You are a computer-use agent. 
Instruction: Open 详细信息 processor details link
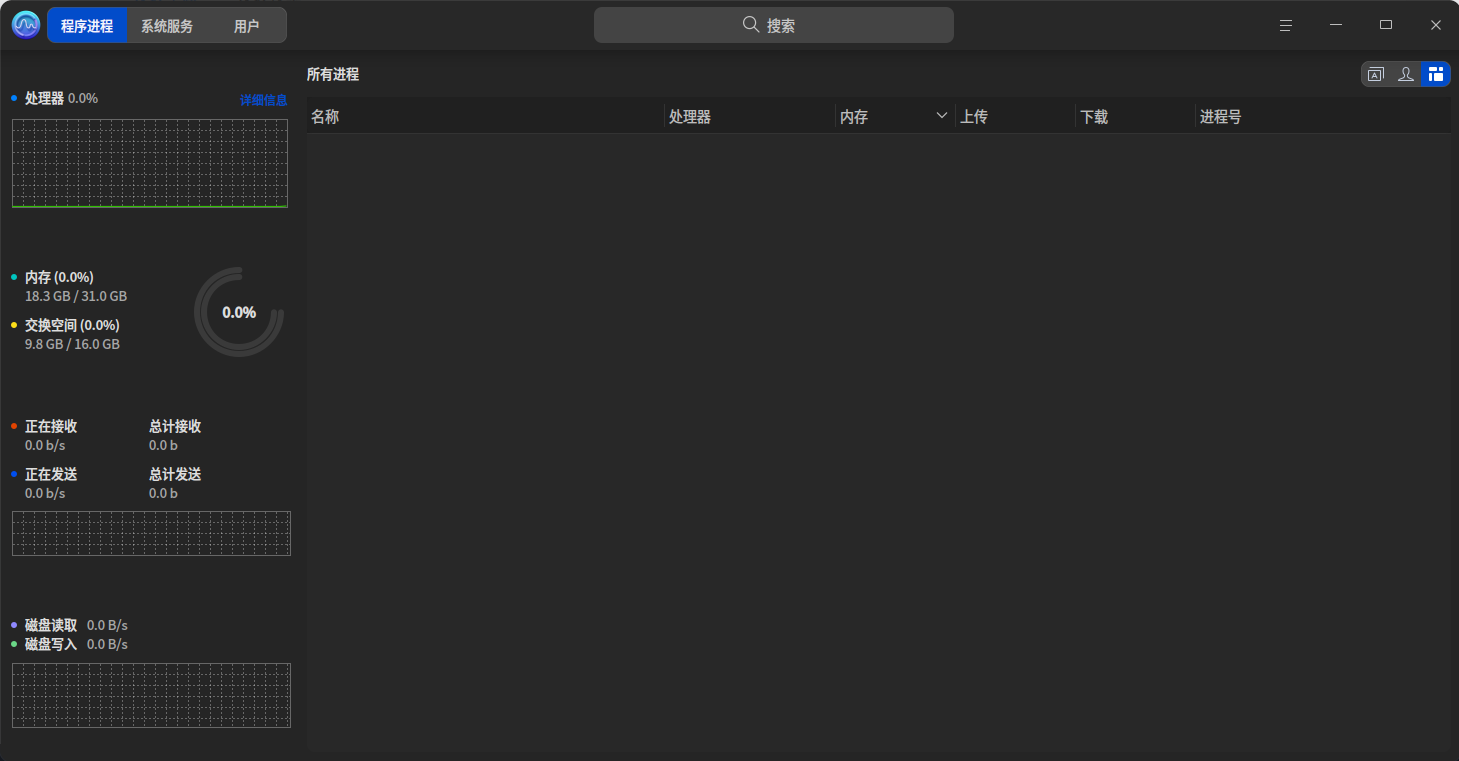(263, 100)
